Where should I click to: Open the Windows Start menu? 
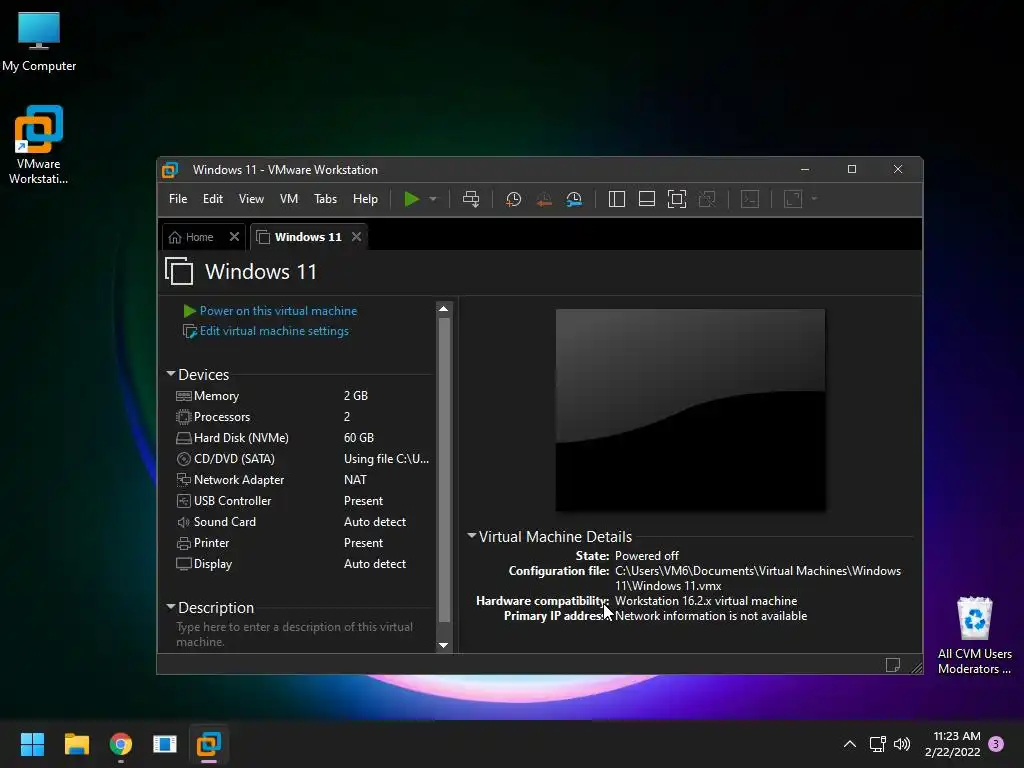click(x=32, y=744)
